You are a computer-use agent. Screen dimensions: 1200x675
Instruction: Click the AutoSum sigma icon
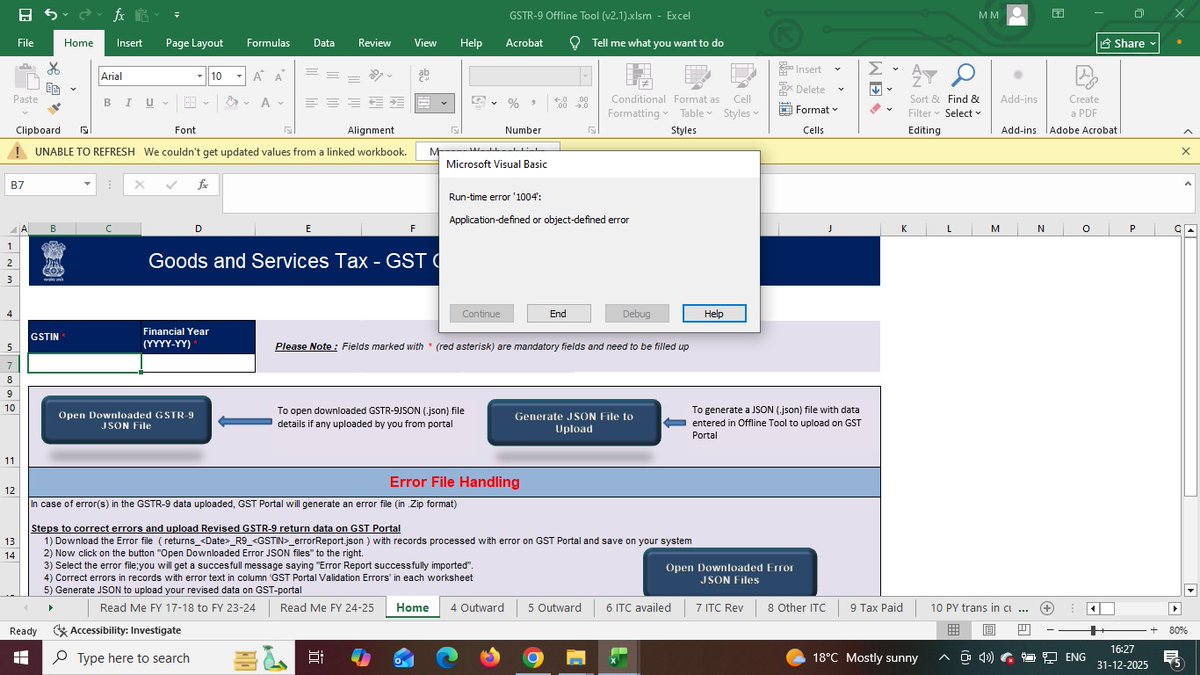875,68
